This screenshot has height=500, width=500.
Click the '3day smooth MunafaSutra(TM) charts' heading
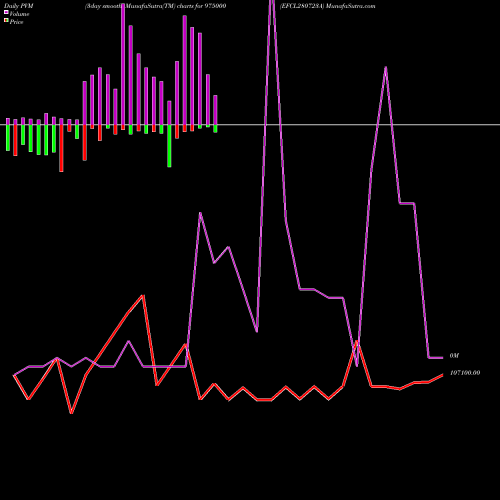155,6
